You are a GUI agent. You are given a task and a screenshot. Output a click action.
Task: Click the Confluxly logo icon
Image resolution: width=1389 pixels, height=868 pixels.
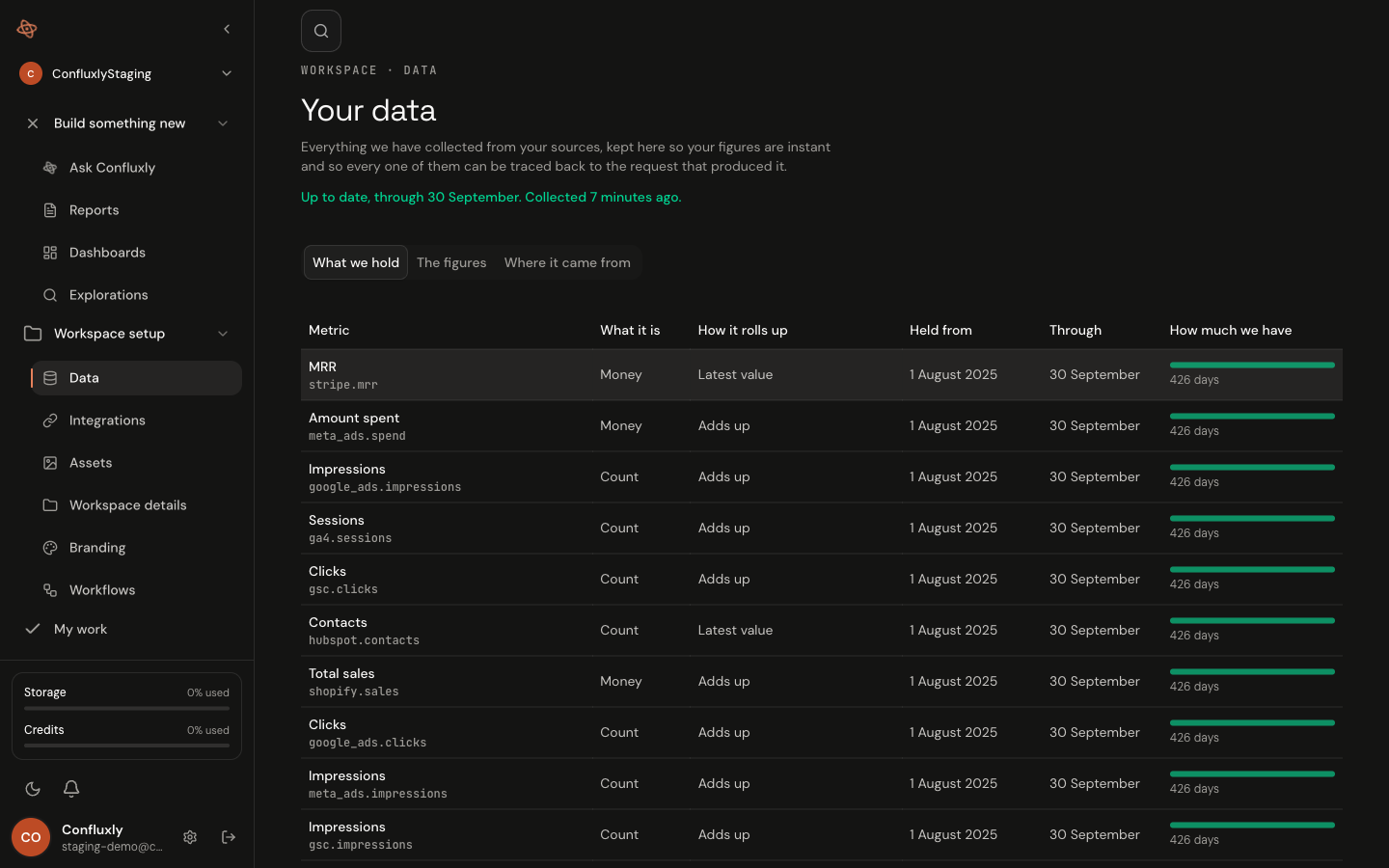coord(27,29)
